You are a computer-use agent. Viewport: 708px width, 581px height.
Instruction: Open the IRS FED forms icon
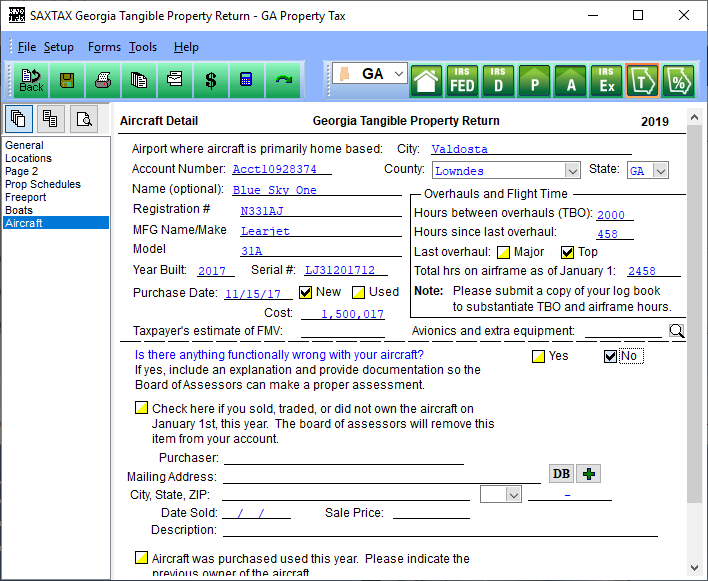click(x=462, y=81)
